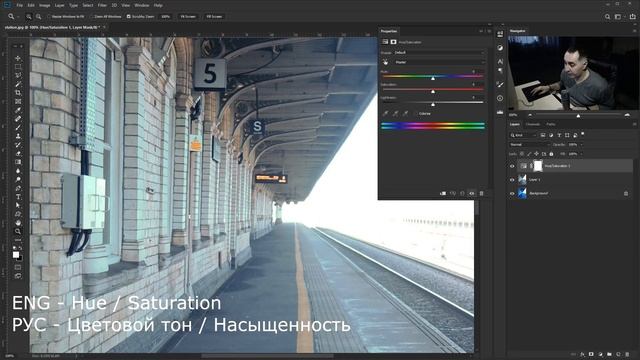Select the Horizontal Type tool
Image resolution: width=640 pixels, height=360 pixels.
[18, 197]
